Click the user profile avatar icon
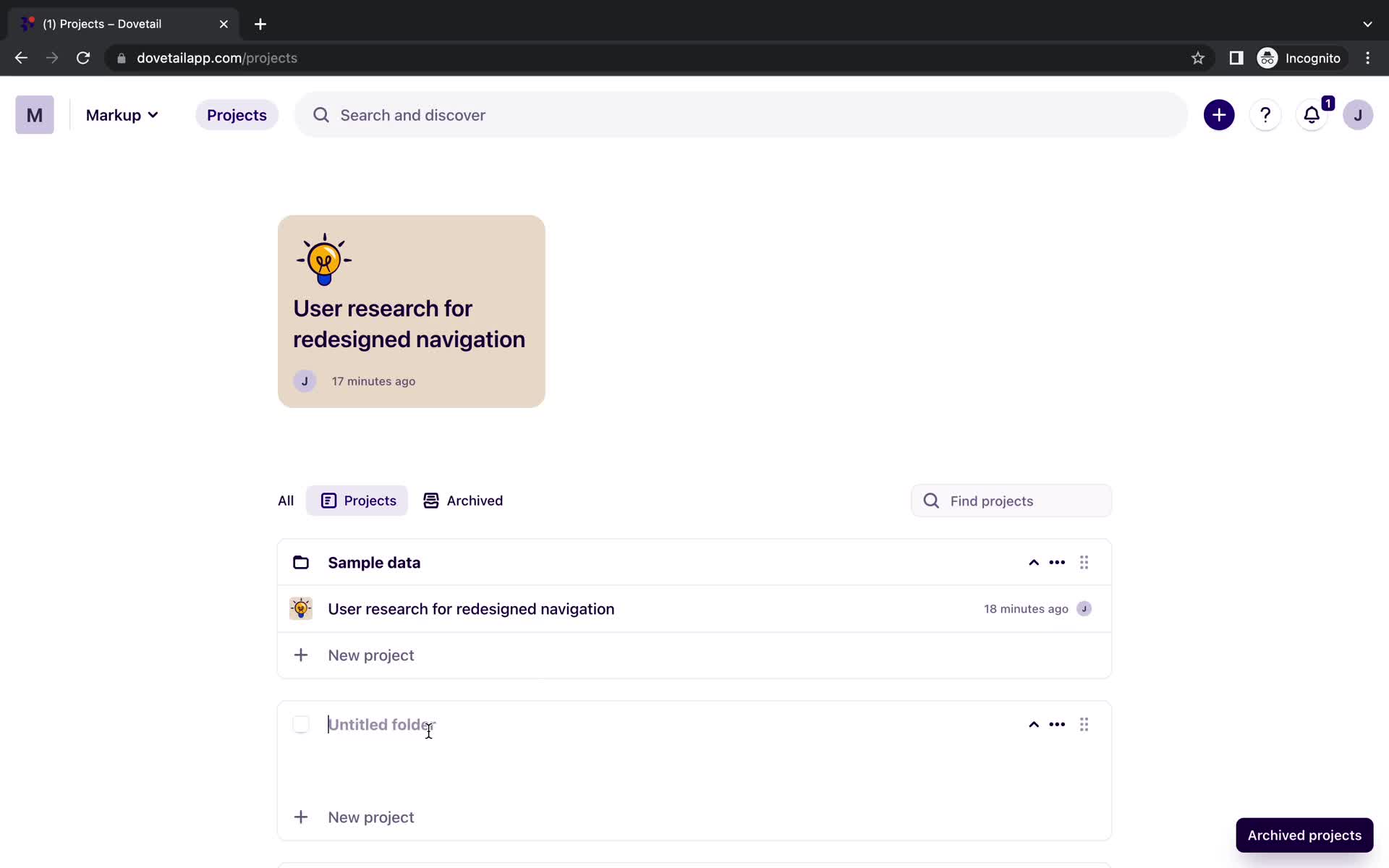The height and width of the screenshot is (868, 1389). pyautogui.click(x=1358, y=114)
